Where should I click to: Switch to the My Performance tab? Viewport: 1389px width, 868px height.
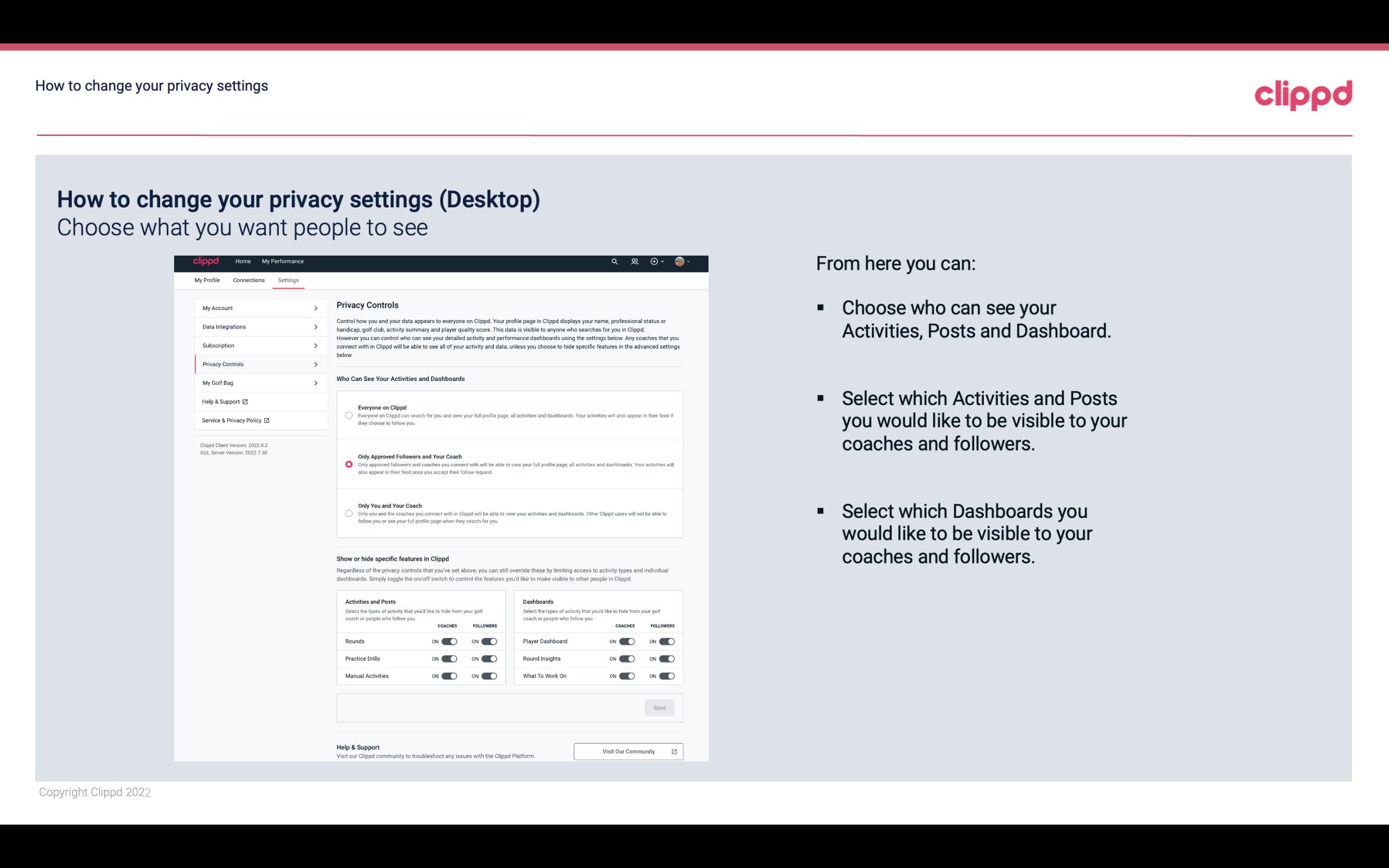(282, 261)
